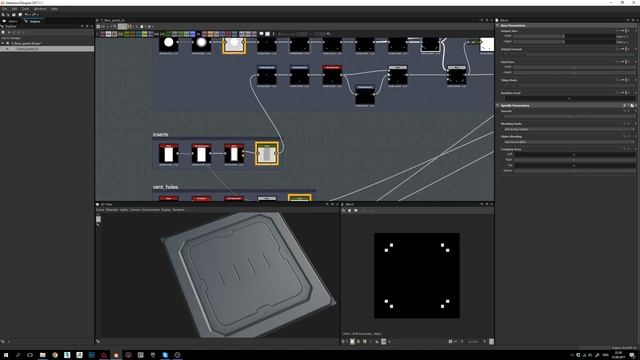Select the white circle node in graph

(x=169, y=44)
